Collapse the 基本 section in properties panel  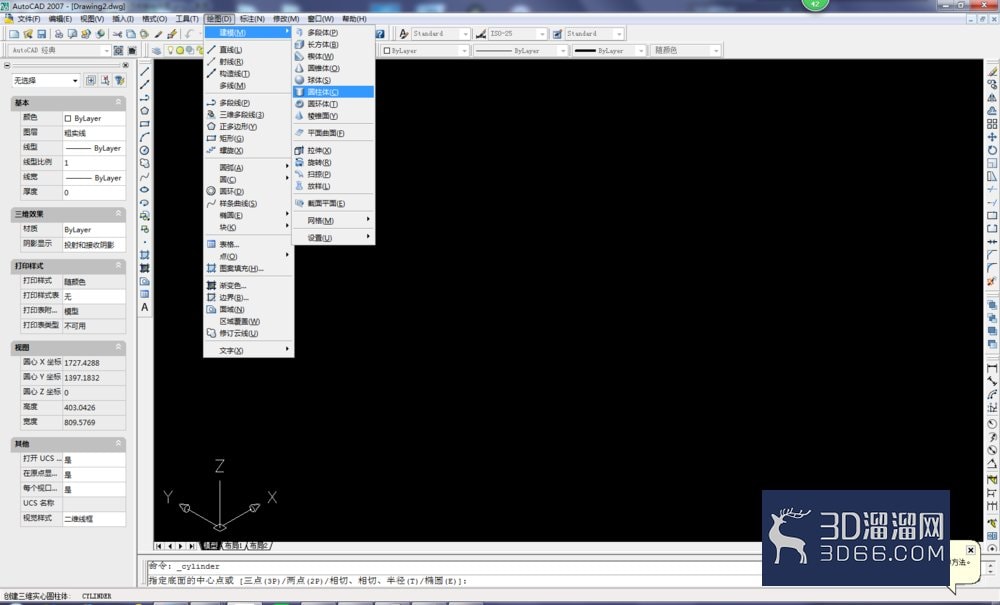tap(118, 102)
